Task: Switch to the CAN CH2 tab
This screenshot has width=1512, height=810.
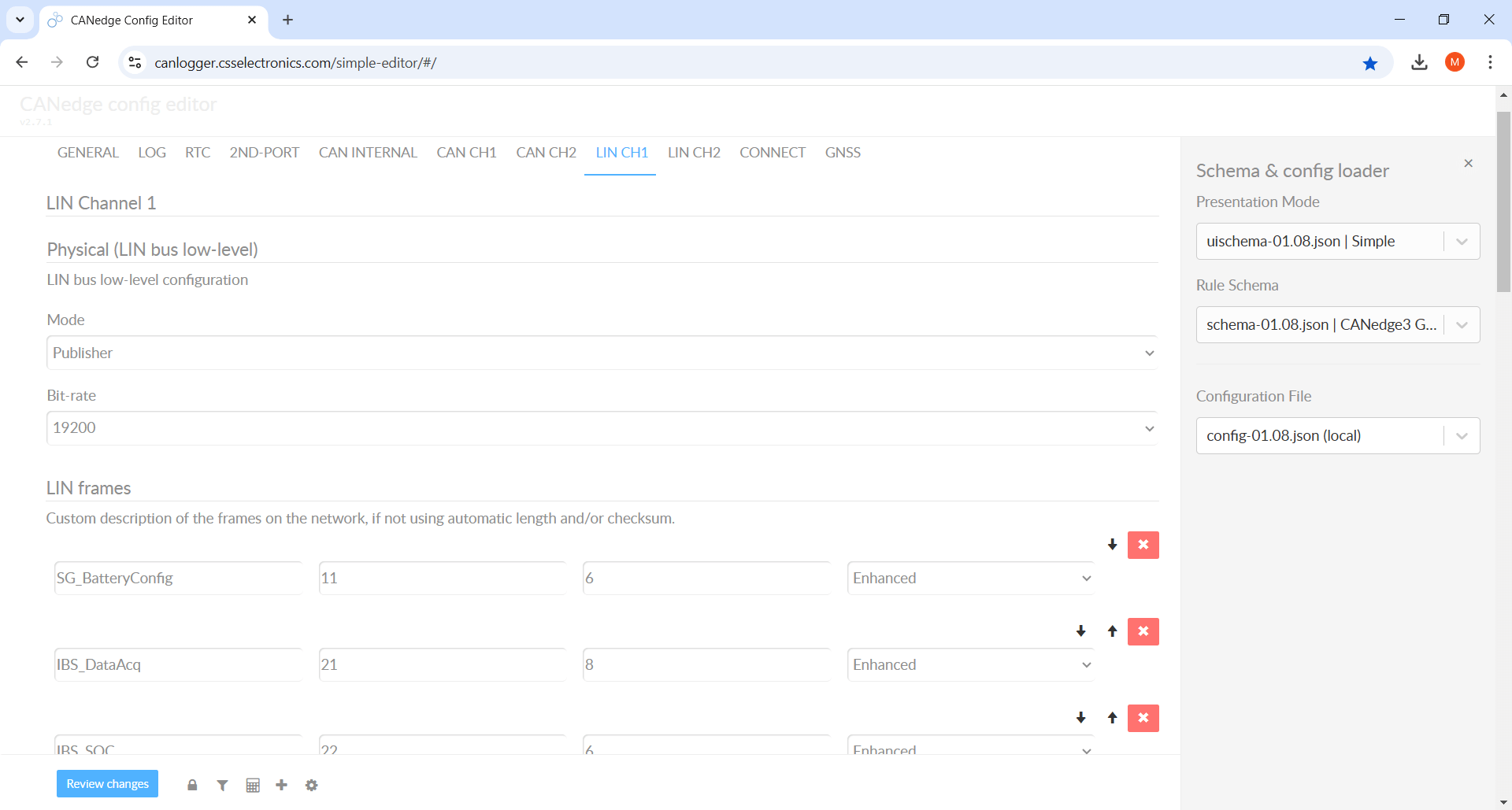Action: click(546, 153)
